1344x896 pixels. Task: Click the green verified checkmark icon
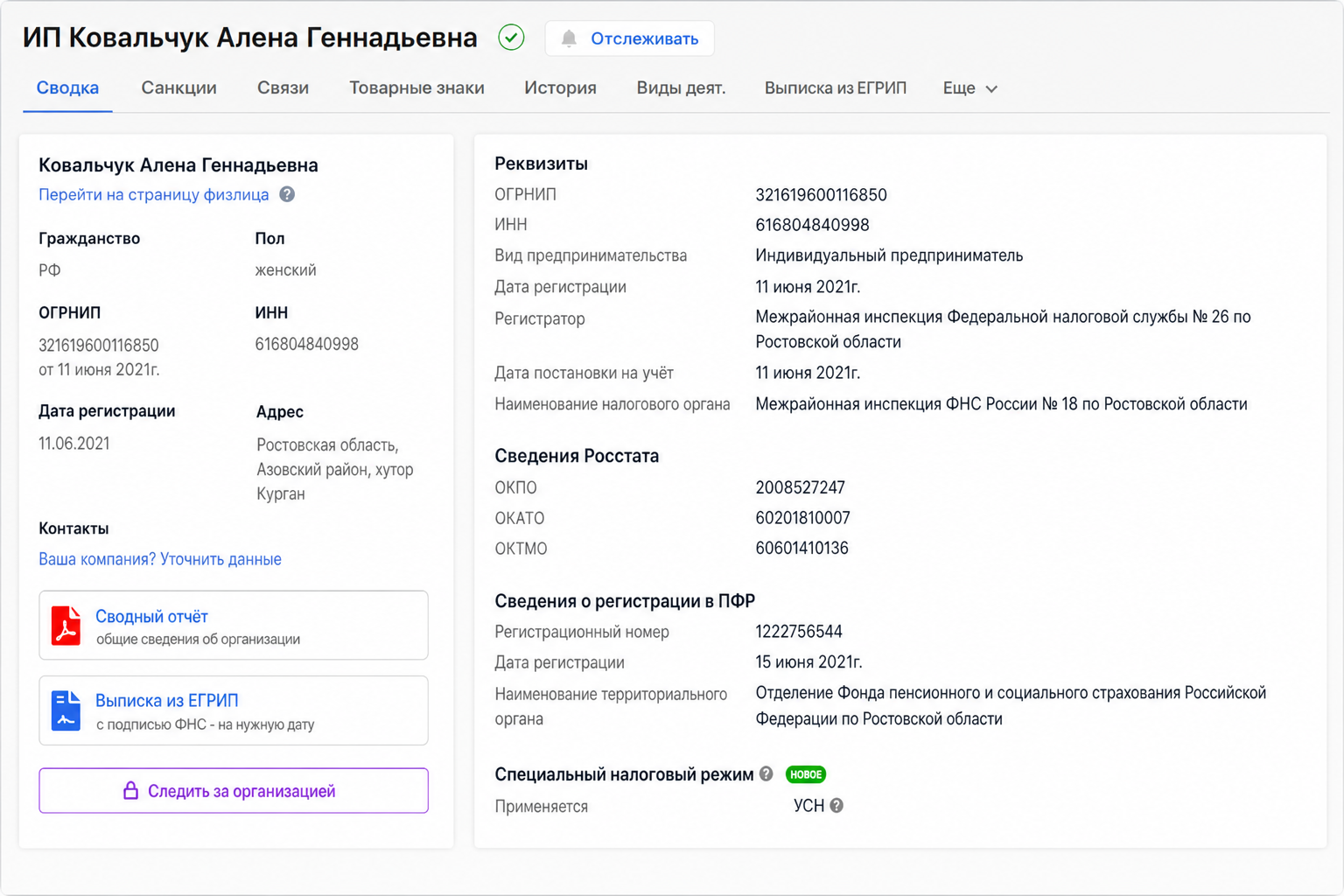[x=511, y=38]
